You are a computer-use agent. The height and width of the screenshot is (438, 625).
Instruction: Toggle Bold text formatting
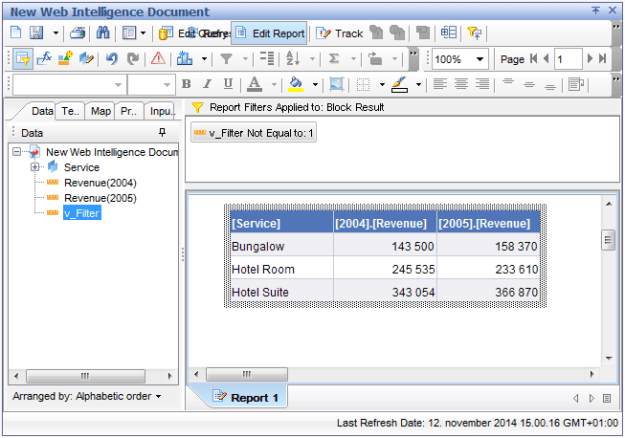[x=186, y=84]
